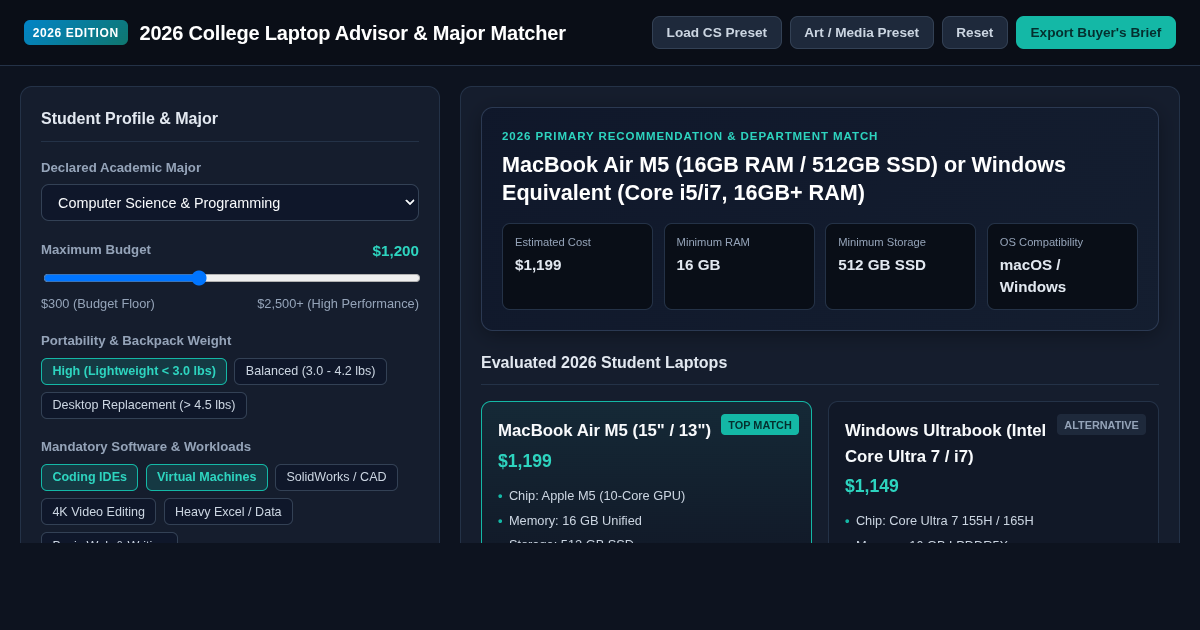
Task: Click the Load CS Preset button
Action: 717,32
